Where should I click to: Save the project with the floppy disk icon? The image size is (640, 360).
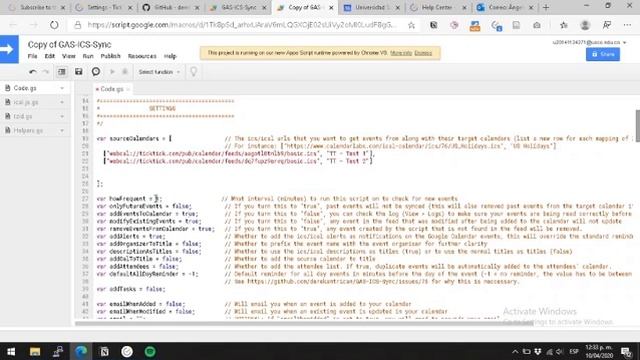[78, 72]
